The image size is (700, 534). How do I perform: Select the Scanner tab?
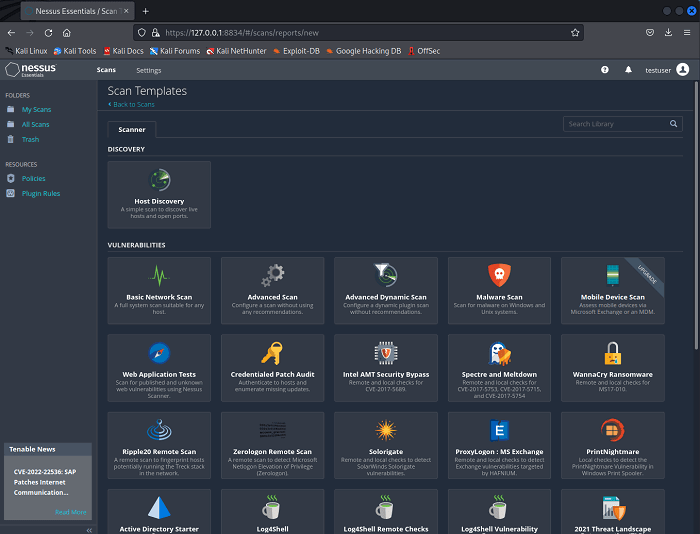tap(132, 129)
